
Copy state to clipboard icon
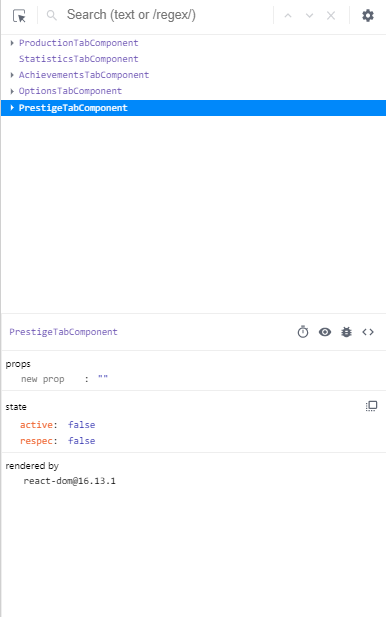click(371, 406)
